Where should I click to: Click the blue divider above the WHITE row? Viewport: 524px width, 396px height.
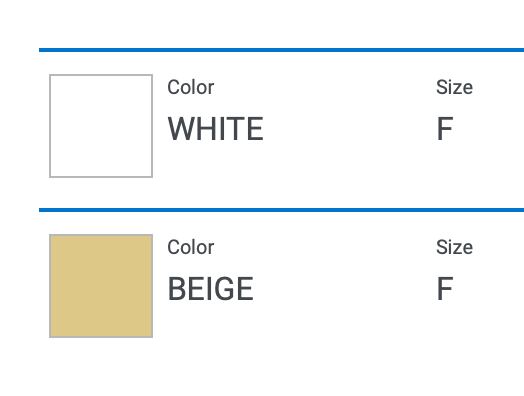tap(281, 50)
